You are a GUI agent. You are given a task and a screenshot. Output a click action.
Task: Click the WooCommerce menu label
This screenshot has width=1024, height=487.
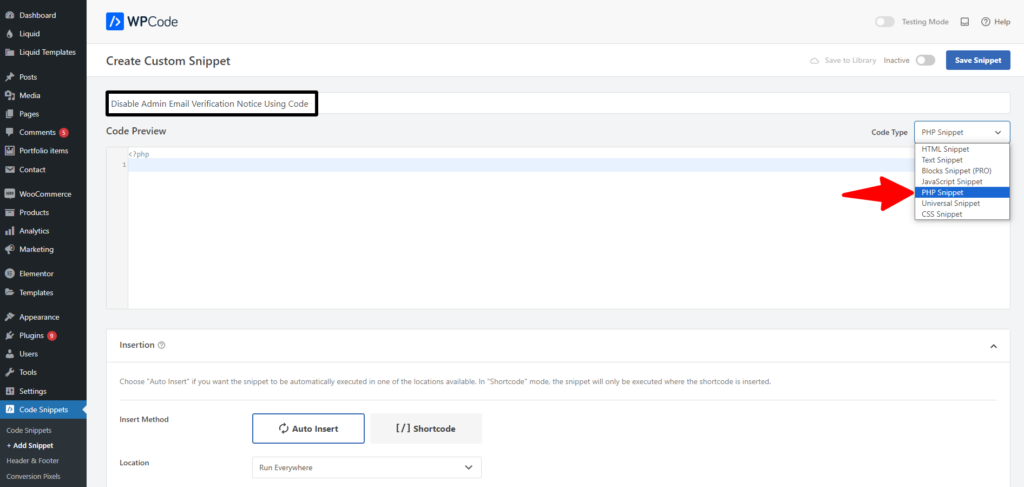45,194
